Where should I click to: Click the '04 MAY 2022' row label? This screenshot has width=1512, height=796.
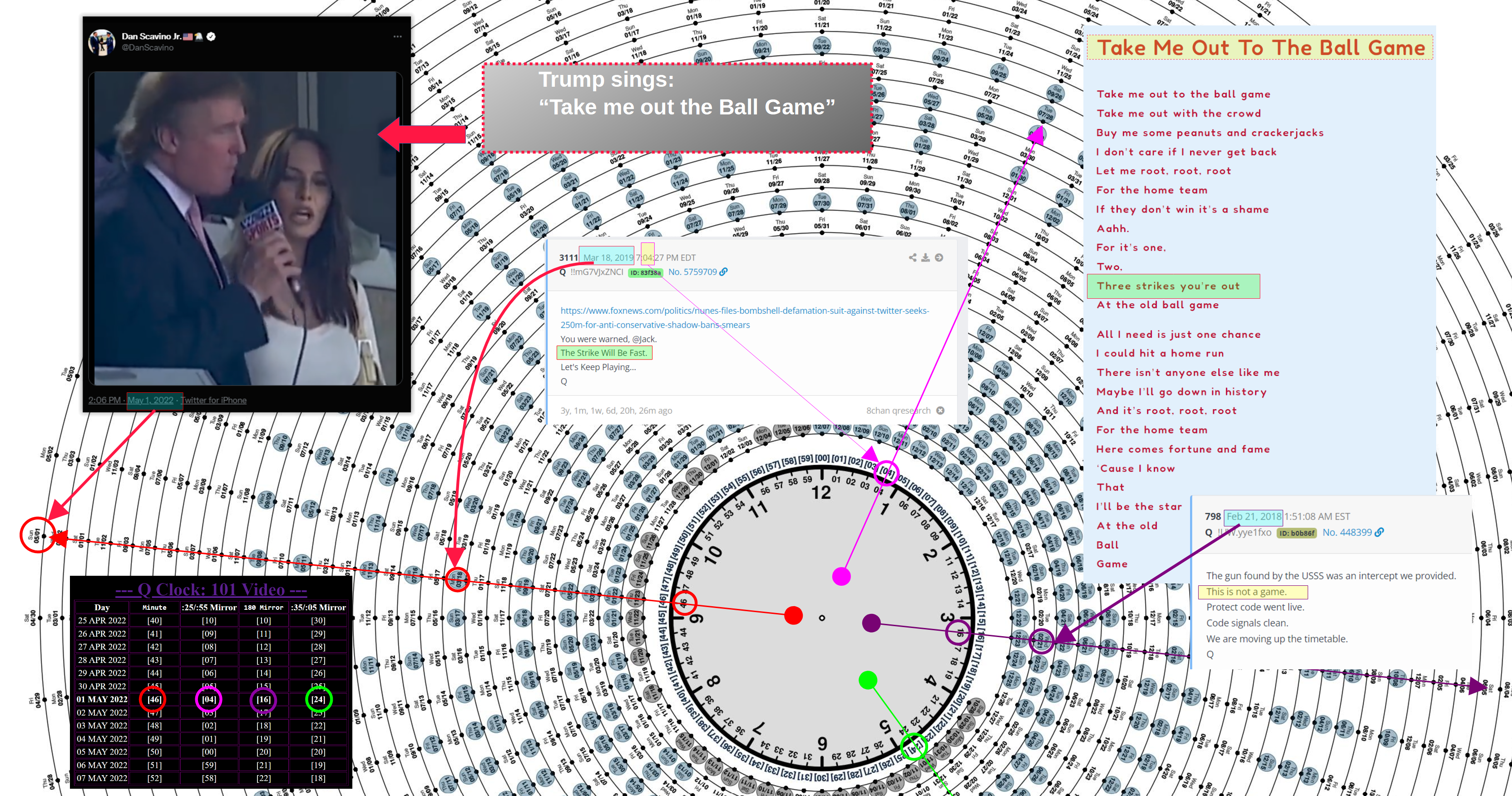[x=102, y=738]
